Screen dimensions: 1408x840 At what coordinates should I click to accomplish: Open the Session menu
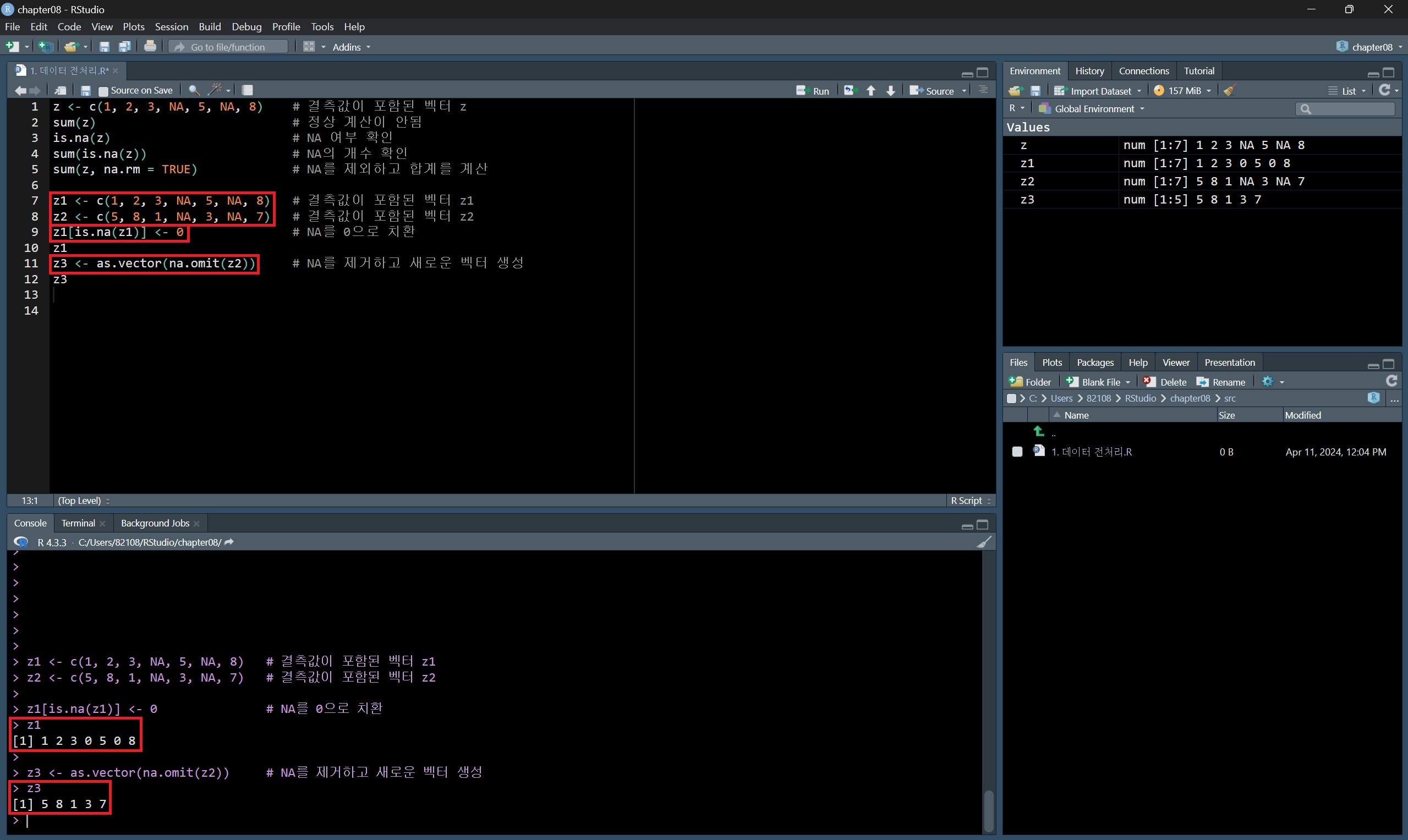pos(172,26)
